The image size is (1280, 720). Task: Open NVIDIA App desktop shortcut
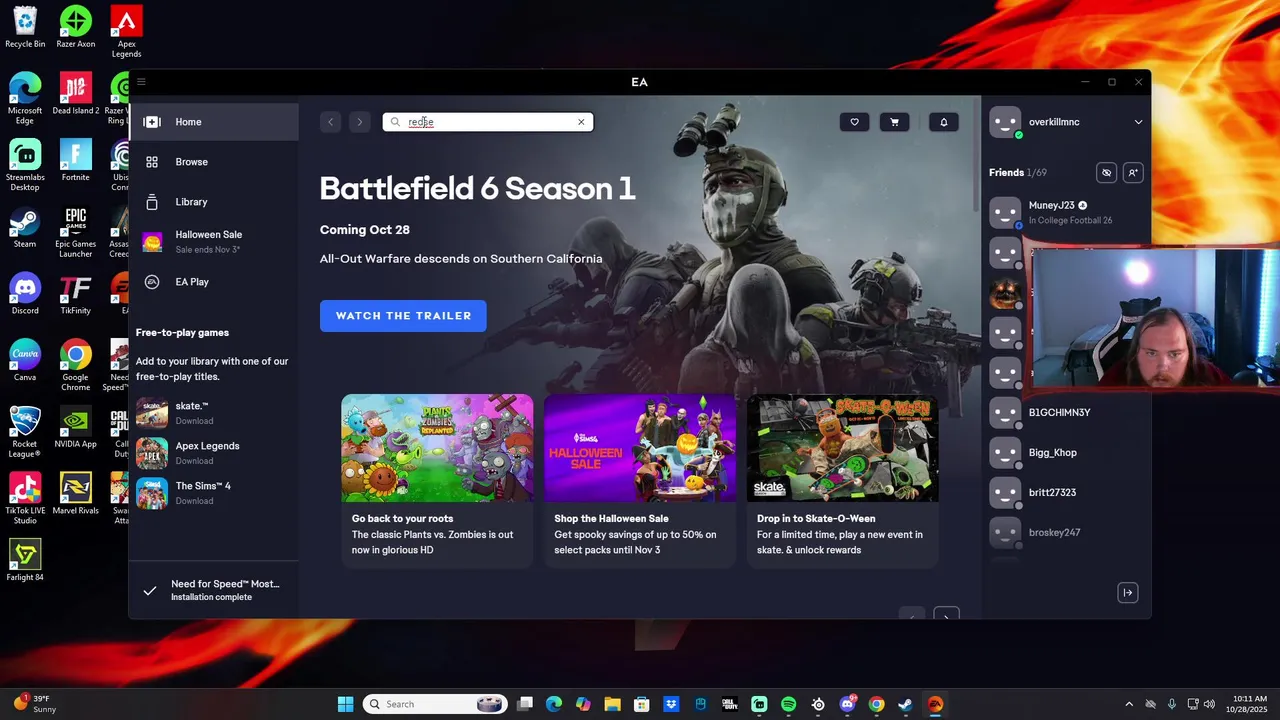[76, 427]
